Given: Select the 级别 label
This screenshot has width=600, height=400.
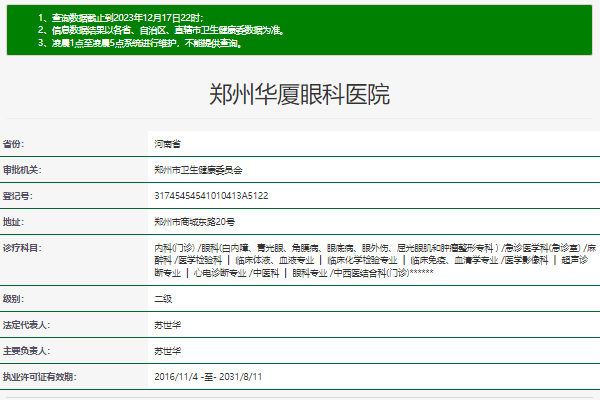Looking at the screenshot, I should 13,299.
